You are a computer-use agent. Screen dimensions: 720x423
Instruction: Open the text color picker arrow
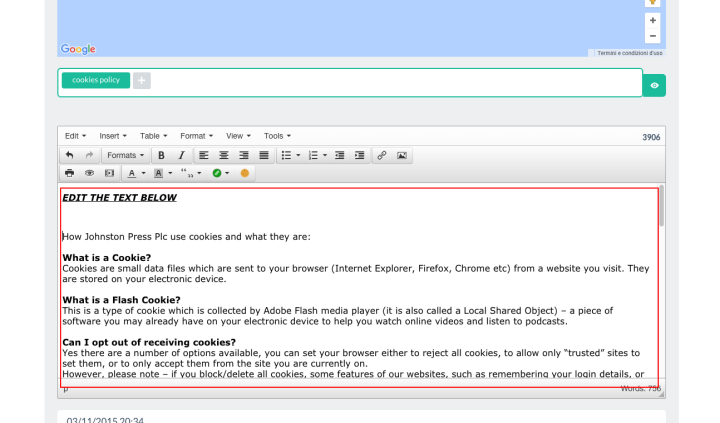tap(144, 174)
